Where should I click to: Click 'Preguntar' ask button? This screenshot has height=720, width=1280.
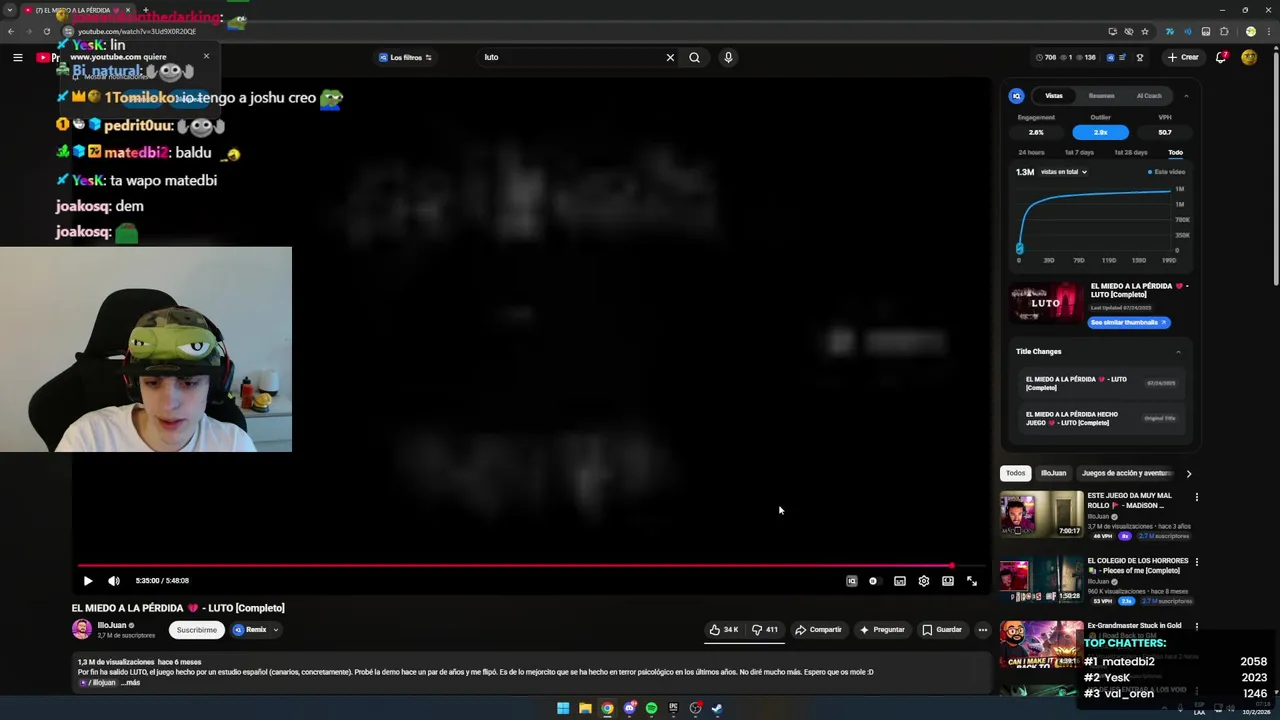pos(881,630)
